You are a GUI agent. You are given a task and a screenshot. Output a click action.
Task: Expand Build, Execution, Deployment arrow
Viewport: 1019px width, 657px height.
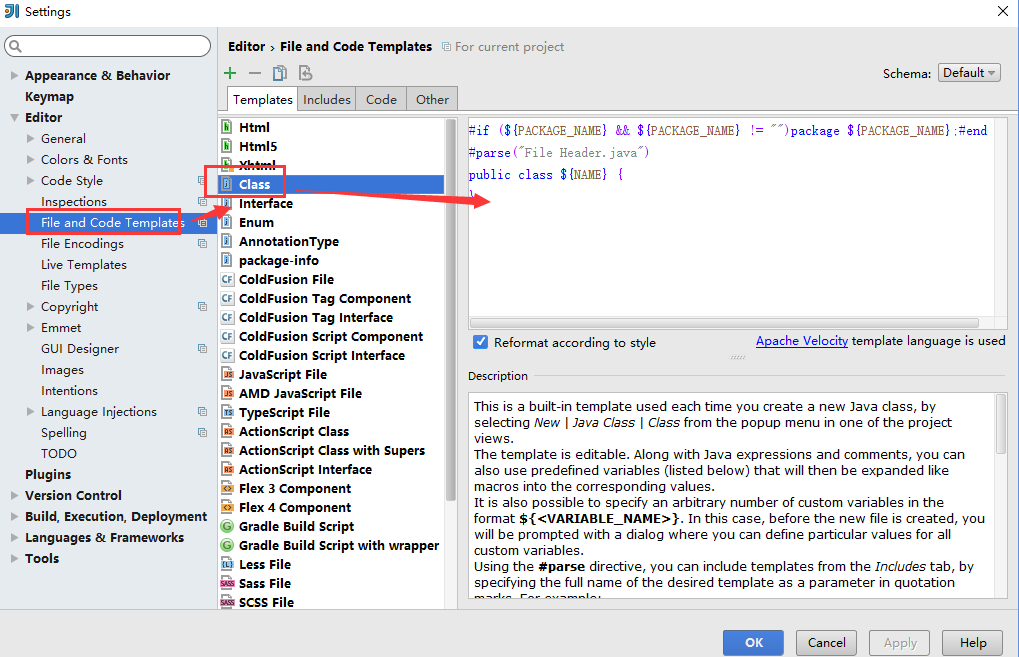pos(14,517)
